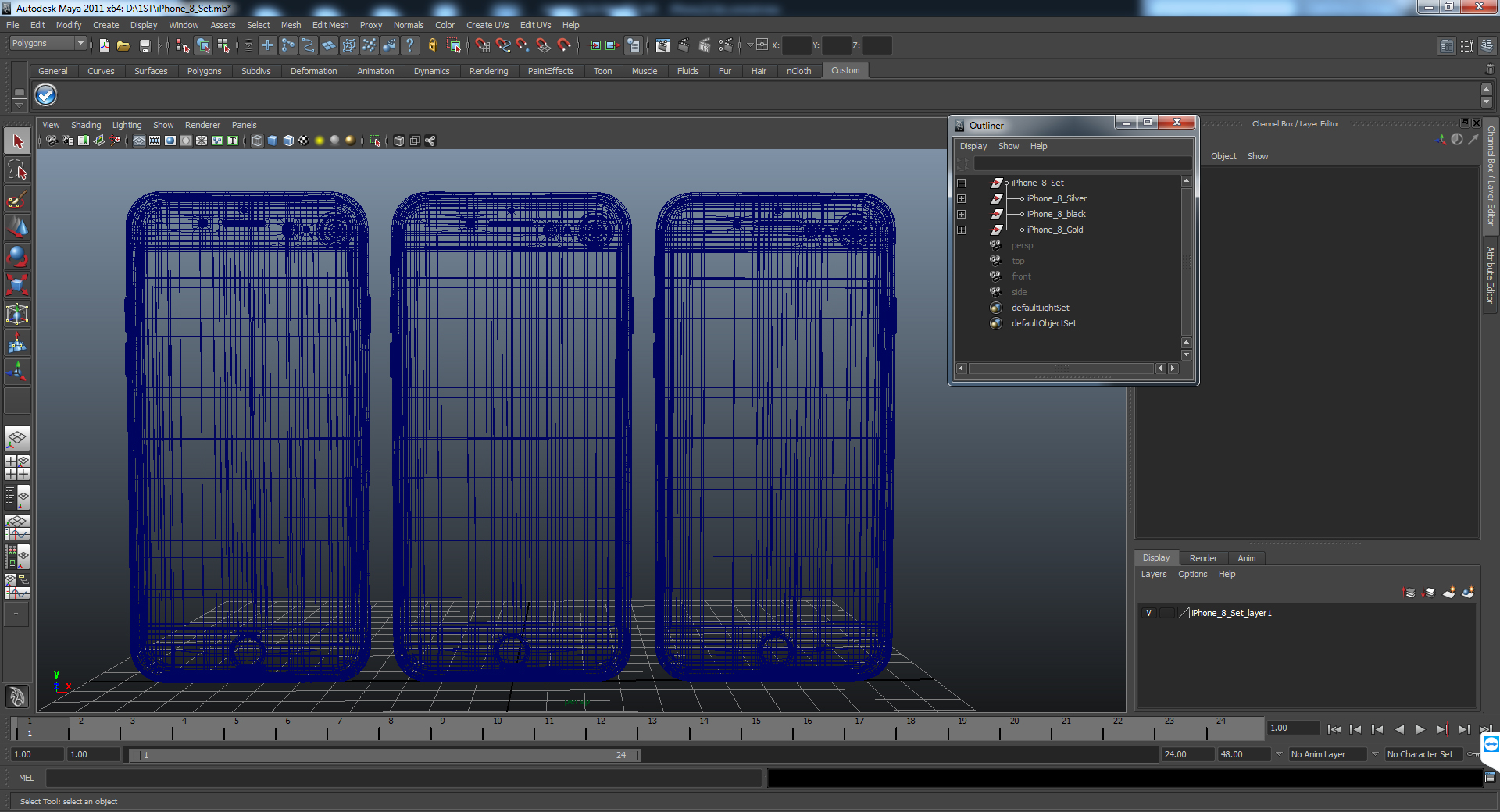This screenshot has width=1500, height=812.
Task: Play animation backwards button
Action: [x=1399, y=729]
